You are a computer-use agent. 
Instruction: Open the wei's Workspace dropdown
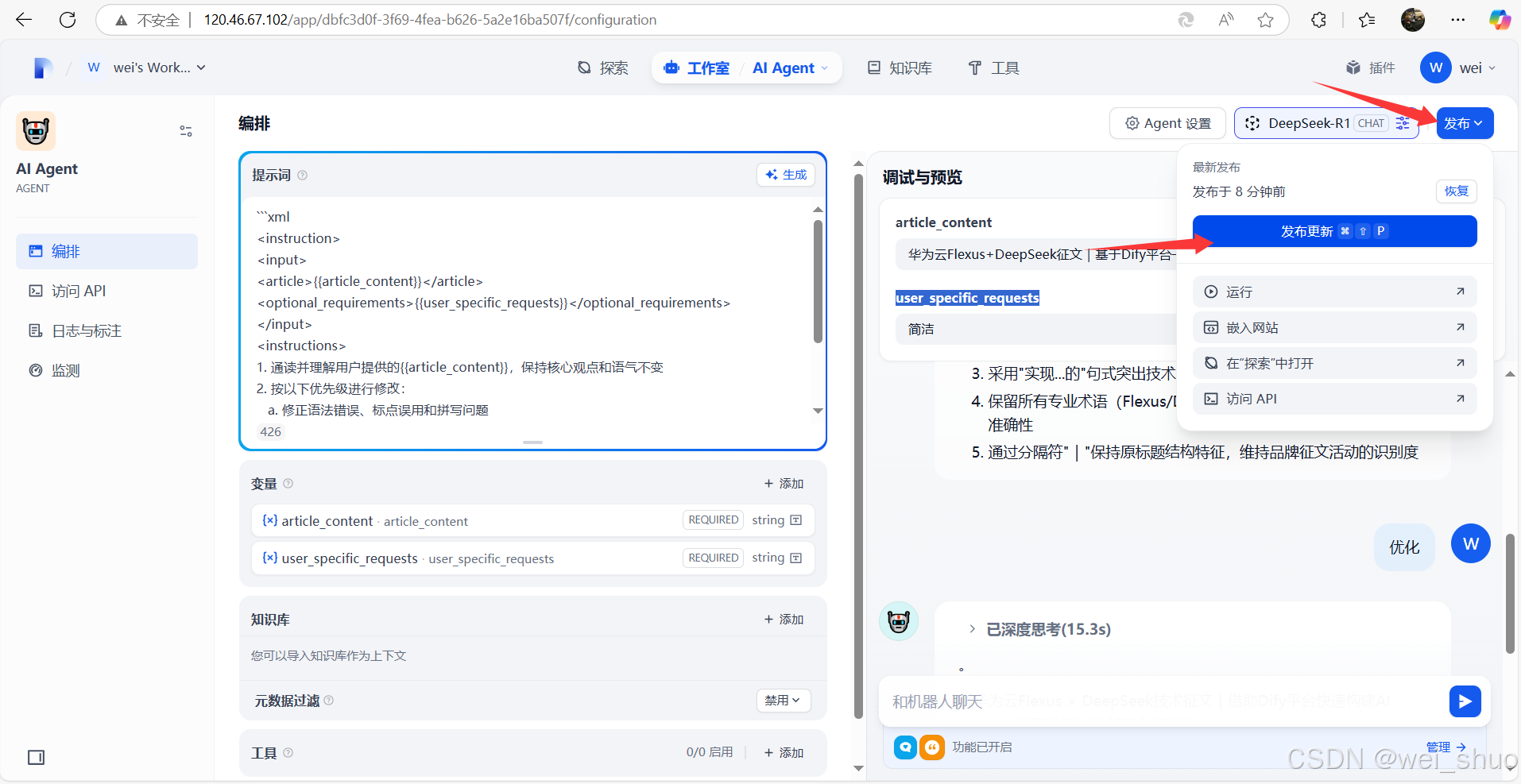pyautogui.click(x=146, y=68)
